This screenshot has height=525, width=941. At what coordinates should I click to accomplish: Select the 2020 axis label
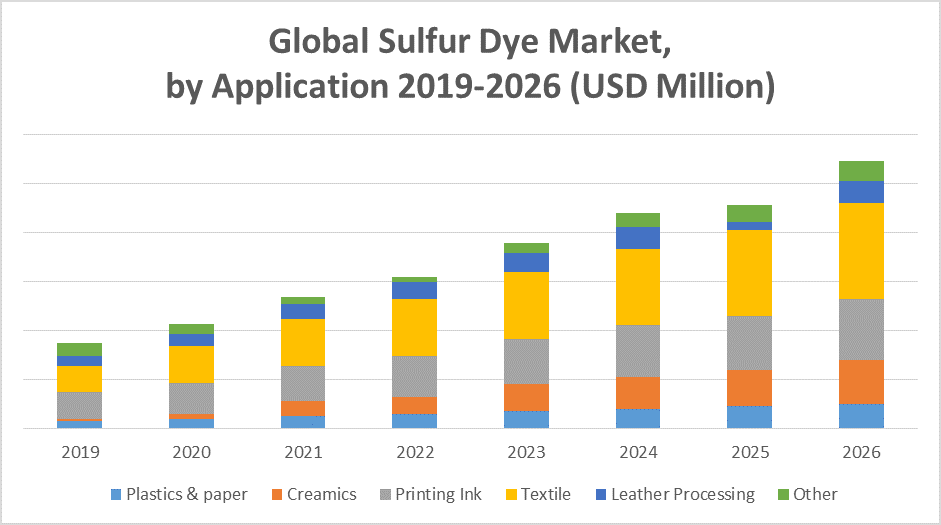click(x=191, y=452)
